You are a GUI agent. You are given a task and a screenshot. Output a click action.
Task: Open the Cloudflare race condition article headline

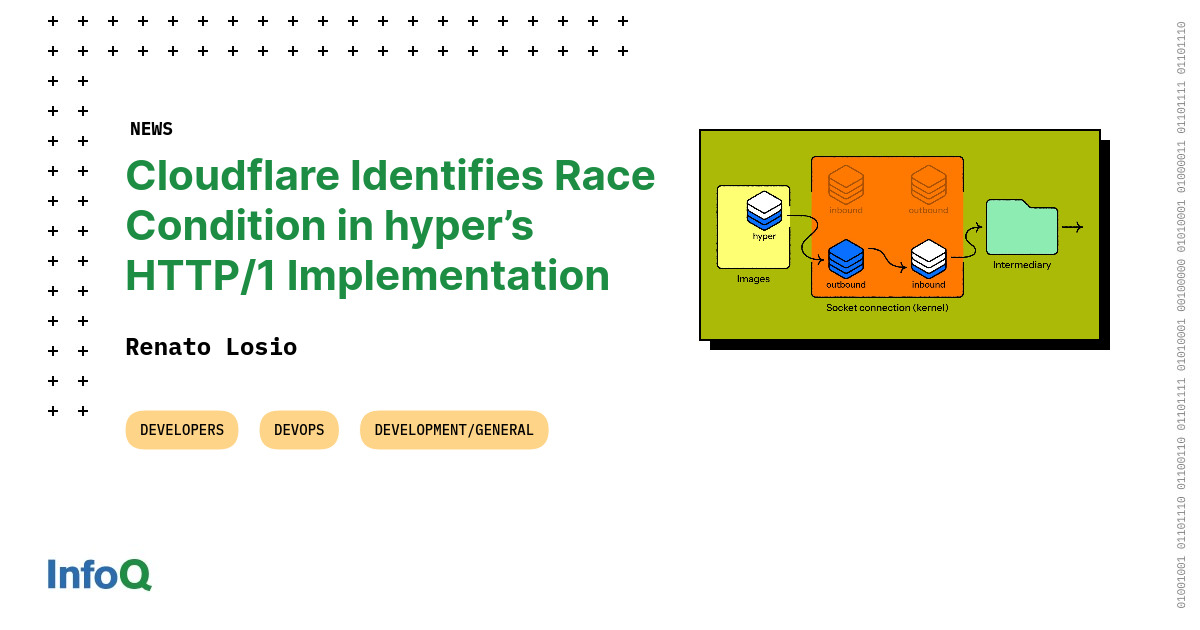(390, 226)
